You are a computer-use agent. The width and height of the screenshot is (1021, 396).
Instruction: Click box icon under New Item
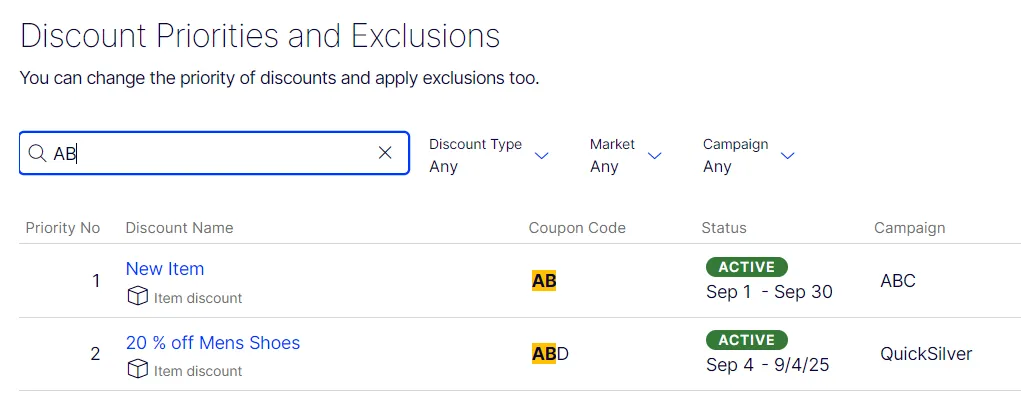[x=137, y=297]
